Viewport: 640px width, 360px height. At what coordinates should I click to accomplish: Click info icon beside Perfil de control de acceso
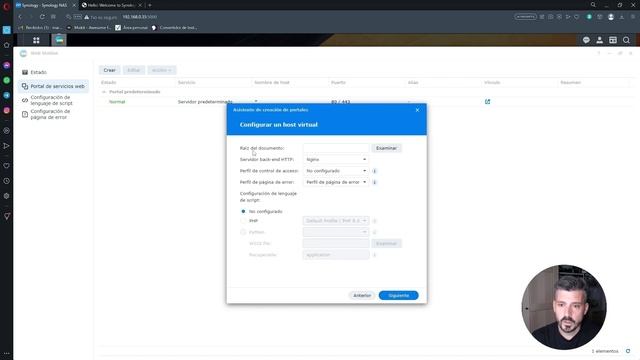(374, 171)
